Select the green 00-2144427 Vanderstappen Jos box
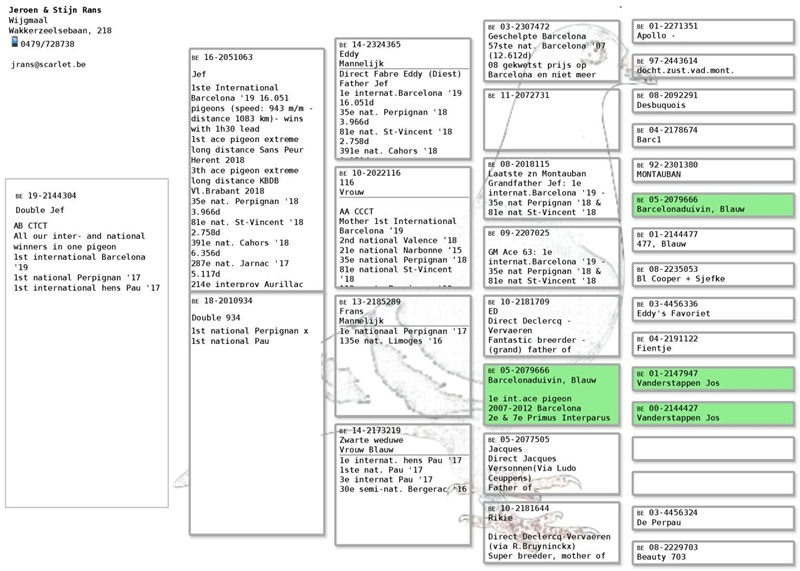This screenshot has height=571, width=800. [713, 413]
